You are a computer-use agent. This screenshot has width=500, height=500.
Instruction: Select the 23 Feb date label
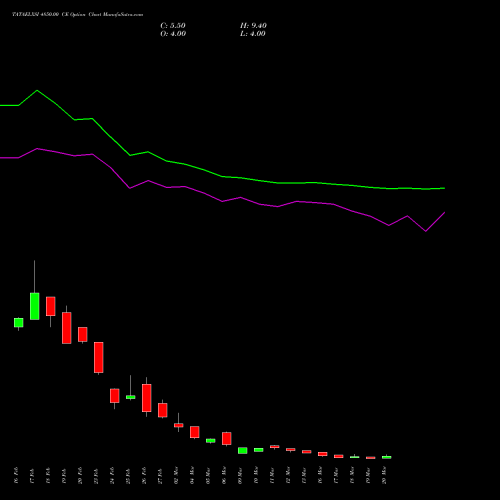[x=96, y=475]
